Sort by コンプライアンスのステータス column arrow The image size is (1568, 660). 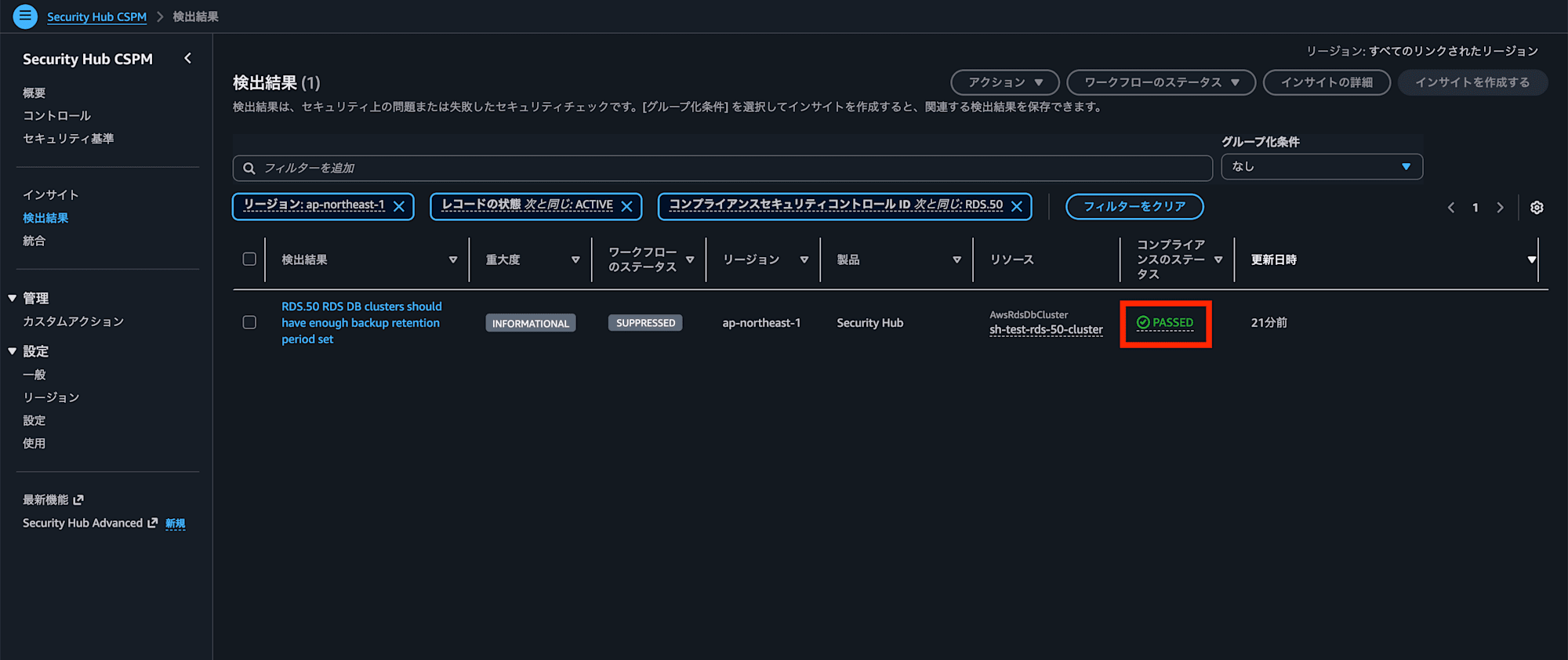(1218, 259)
